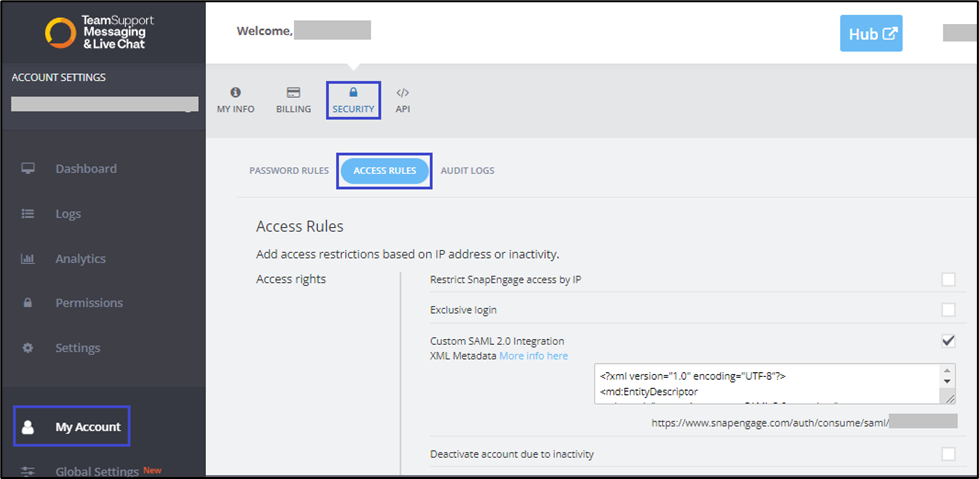
Task: Enable Deactivate account due to inactivity
Action: [x=948, y=454]
